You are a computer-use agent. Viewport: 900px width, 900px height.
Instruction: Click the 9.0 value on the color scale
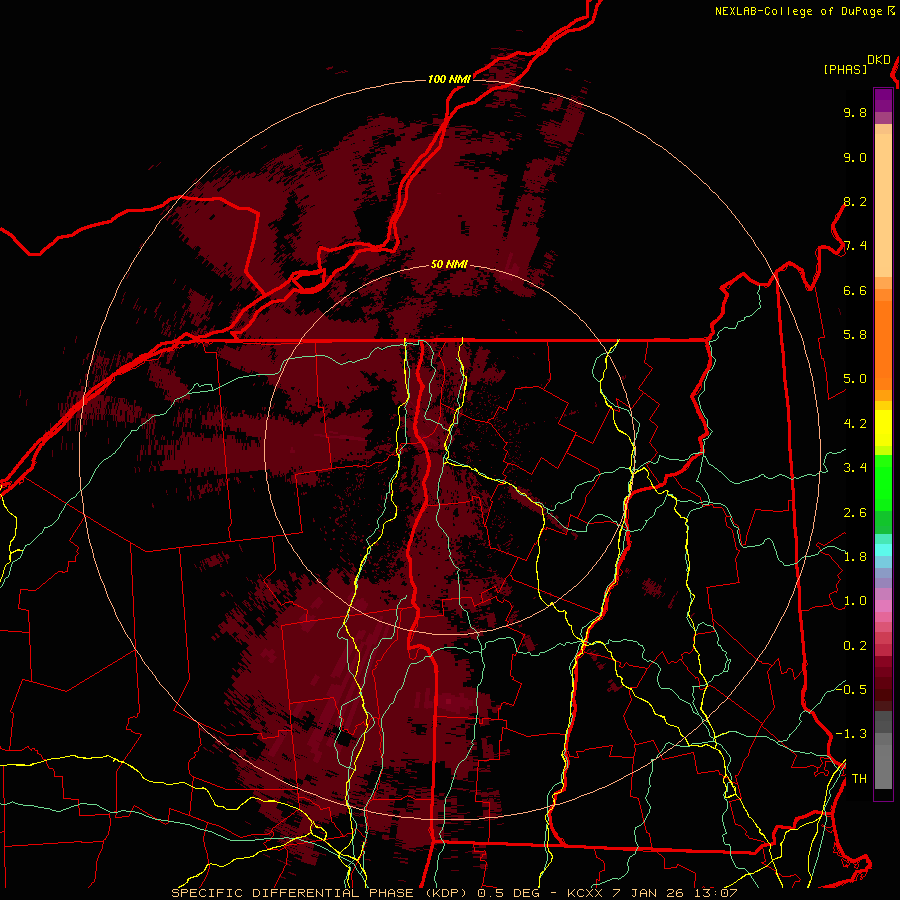(x=855, y=158)
